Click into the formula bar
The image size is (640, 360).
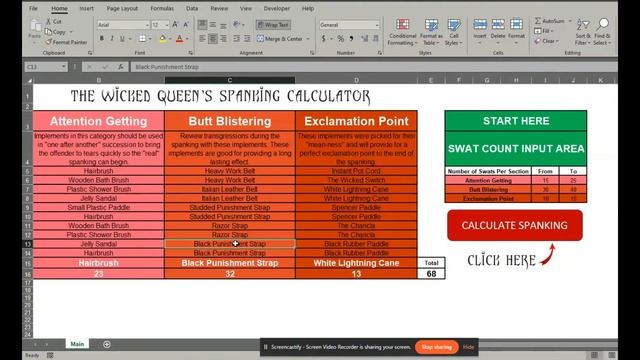[373, 67]
